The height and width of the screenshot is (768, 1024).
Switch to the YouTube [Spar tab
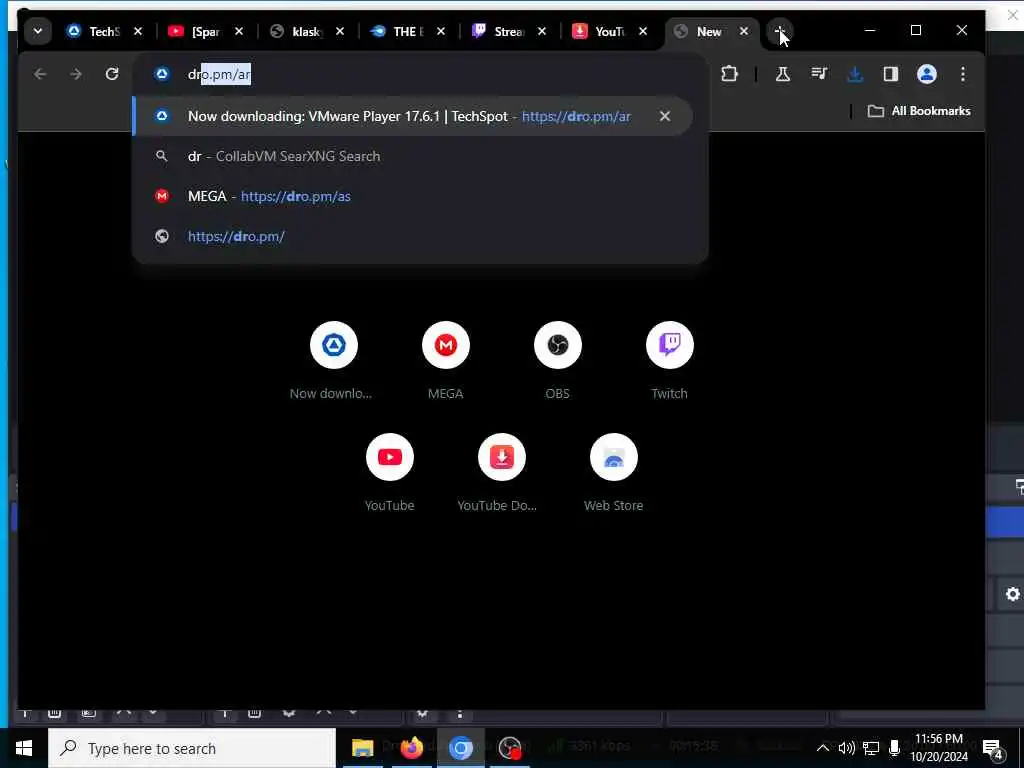point(205,31)
